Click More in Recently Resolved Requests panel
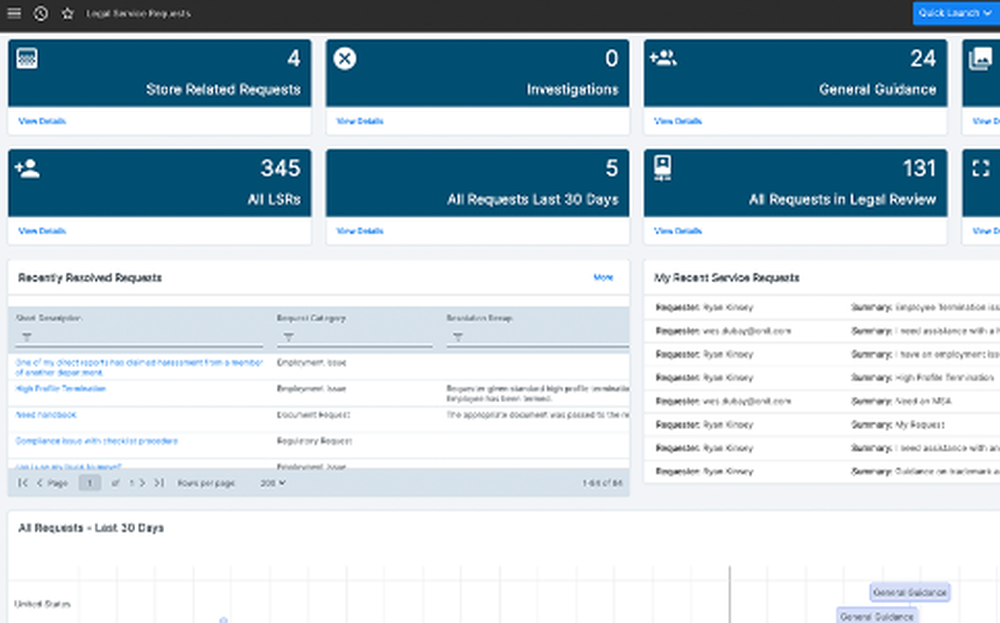 pos(604,278)
